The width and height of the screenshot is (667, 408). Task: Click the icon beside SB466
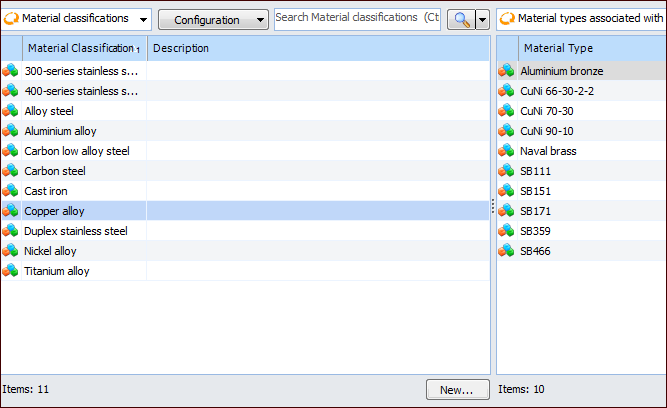(x=506, y=251)
